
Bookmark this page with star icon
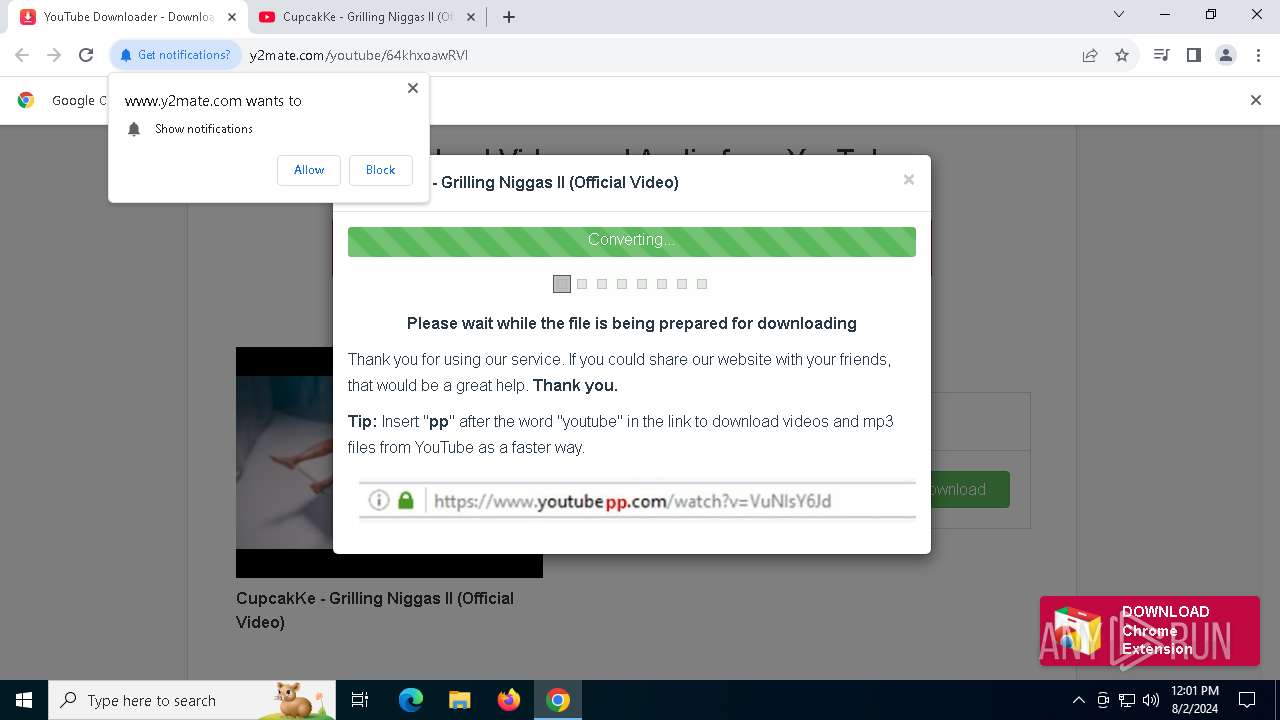(1122, 55)
